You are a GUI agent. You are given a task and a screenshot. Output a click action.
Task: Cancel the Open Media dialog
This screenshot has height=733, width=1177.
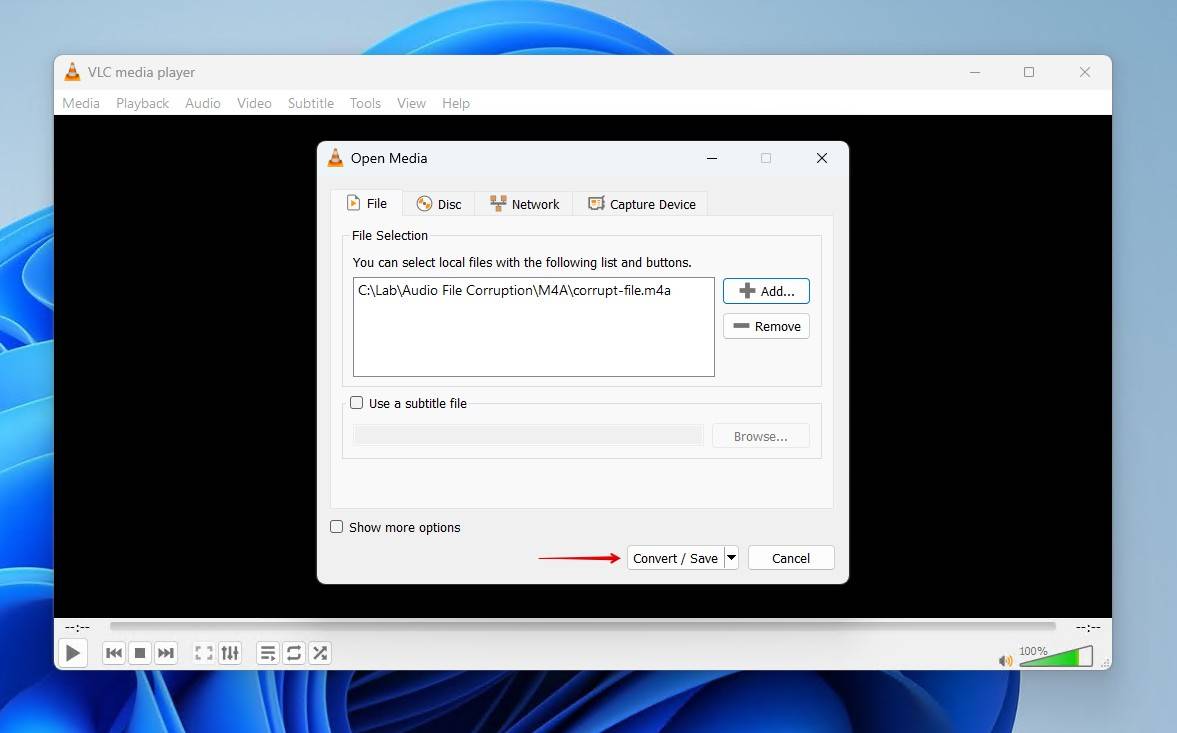pos(790,558)
